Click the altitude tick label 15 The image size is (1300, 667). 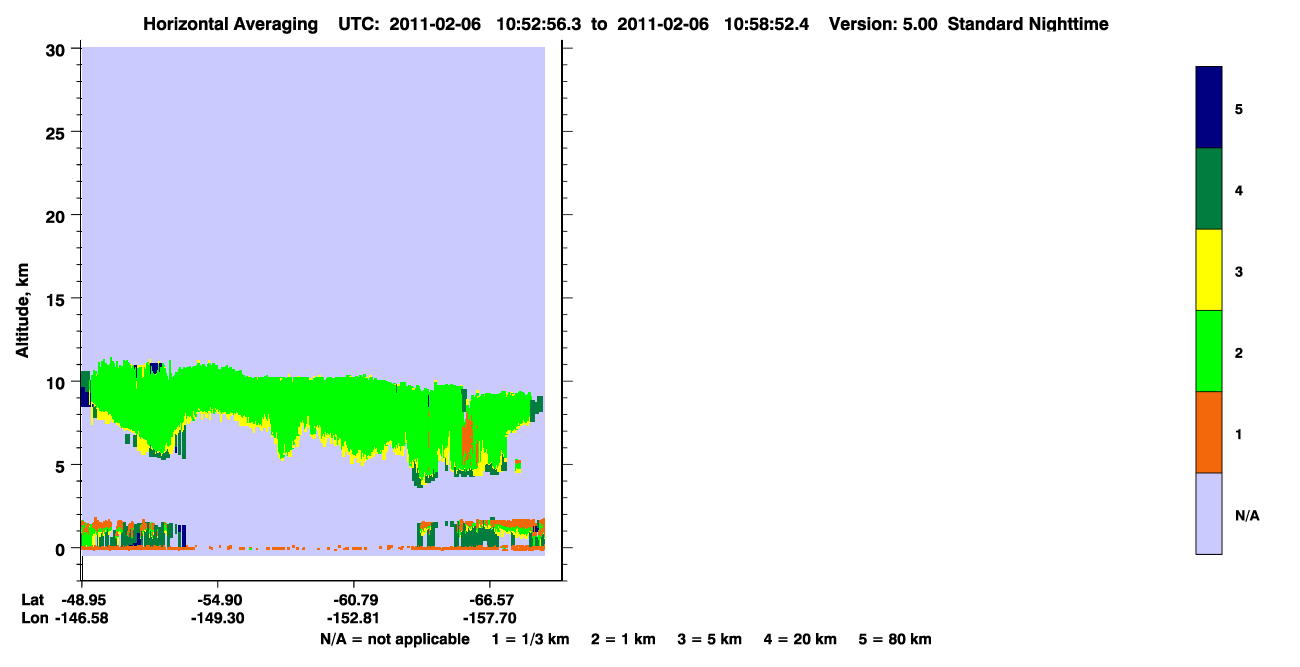[58, 298]
